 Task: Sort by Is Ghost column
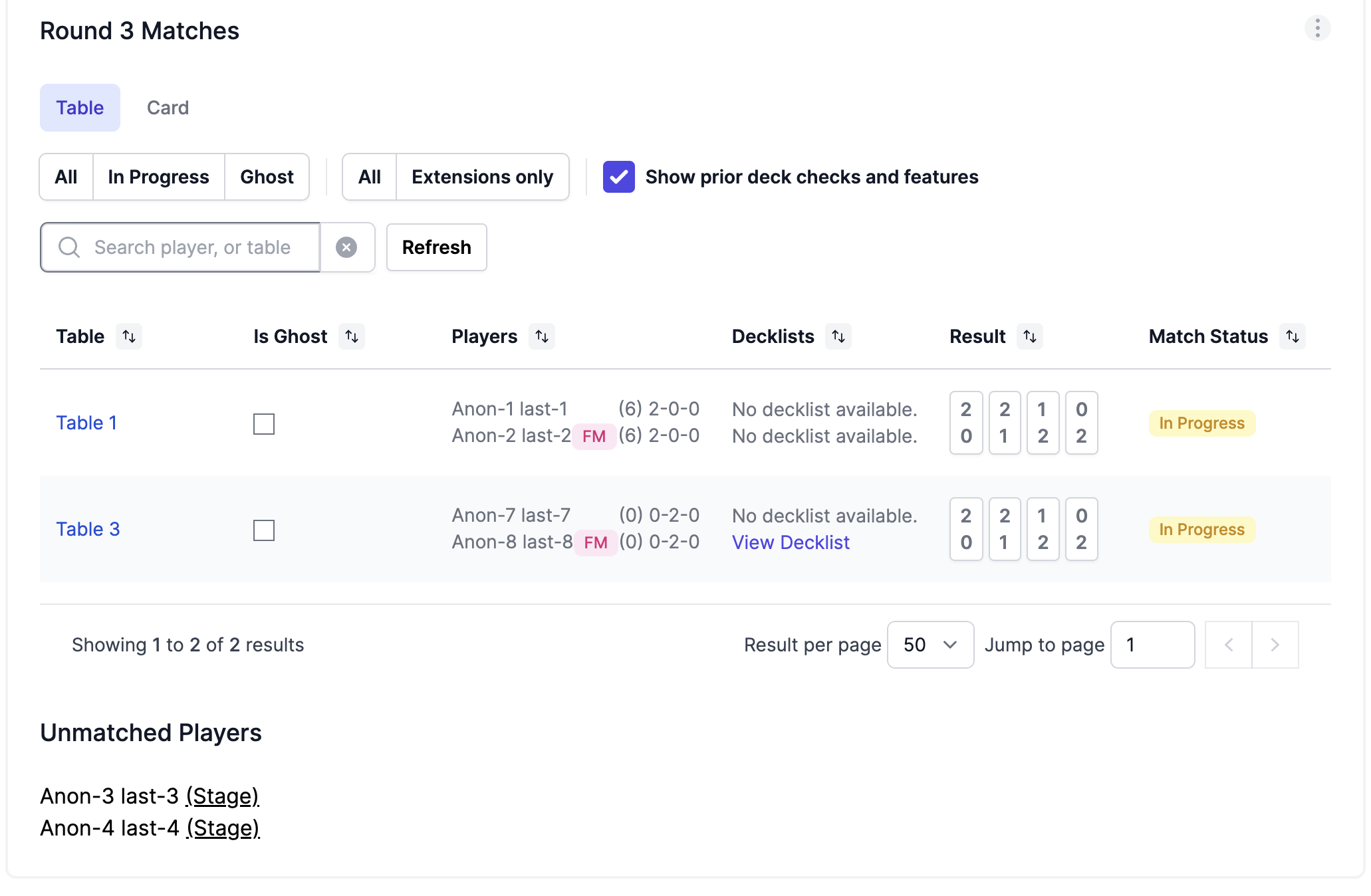[x=352, y=336]
